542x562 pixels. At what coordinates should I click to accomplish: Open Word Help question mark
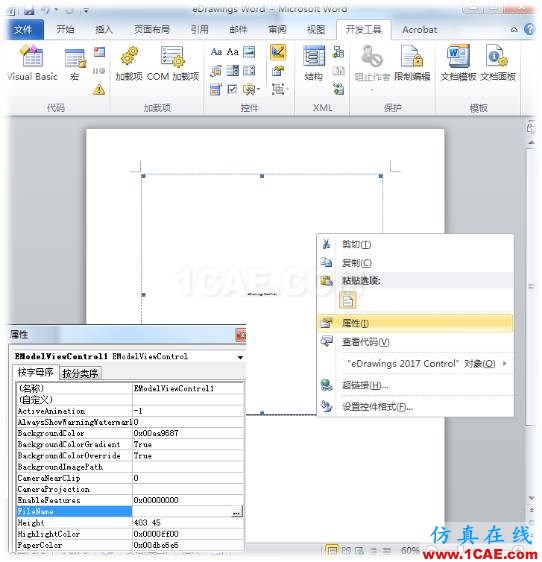[529, 29]
